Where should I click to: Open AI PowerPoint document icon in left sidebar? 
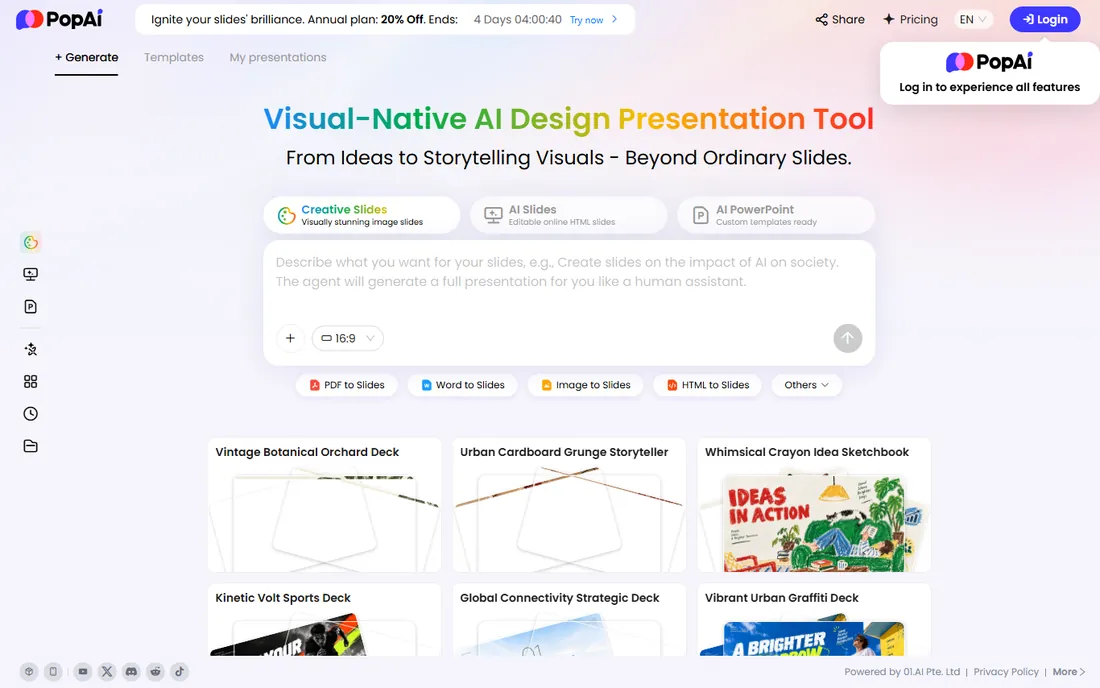pyautogui.click(x=30, y=306)
